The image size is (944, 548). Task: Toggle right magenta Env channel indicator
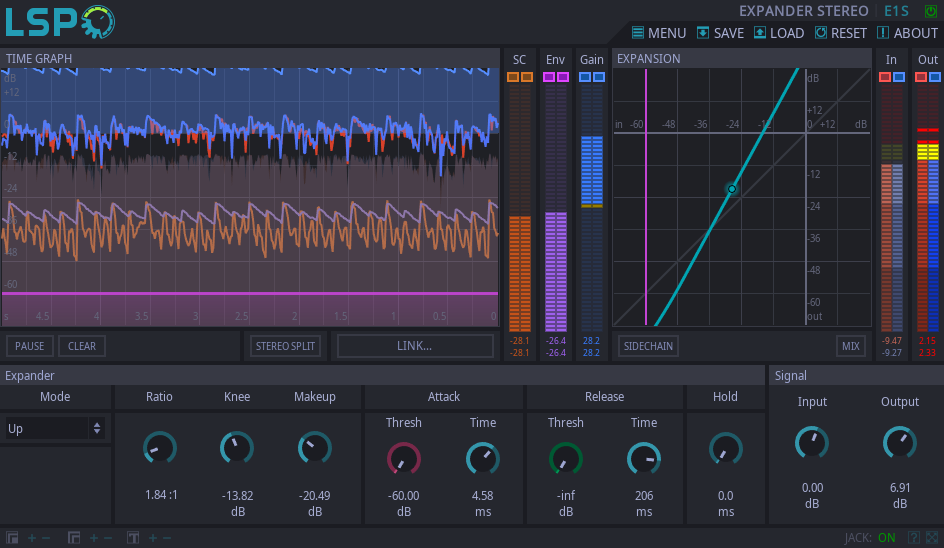point(562,77)
